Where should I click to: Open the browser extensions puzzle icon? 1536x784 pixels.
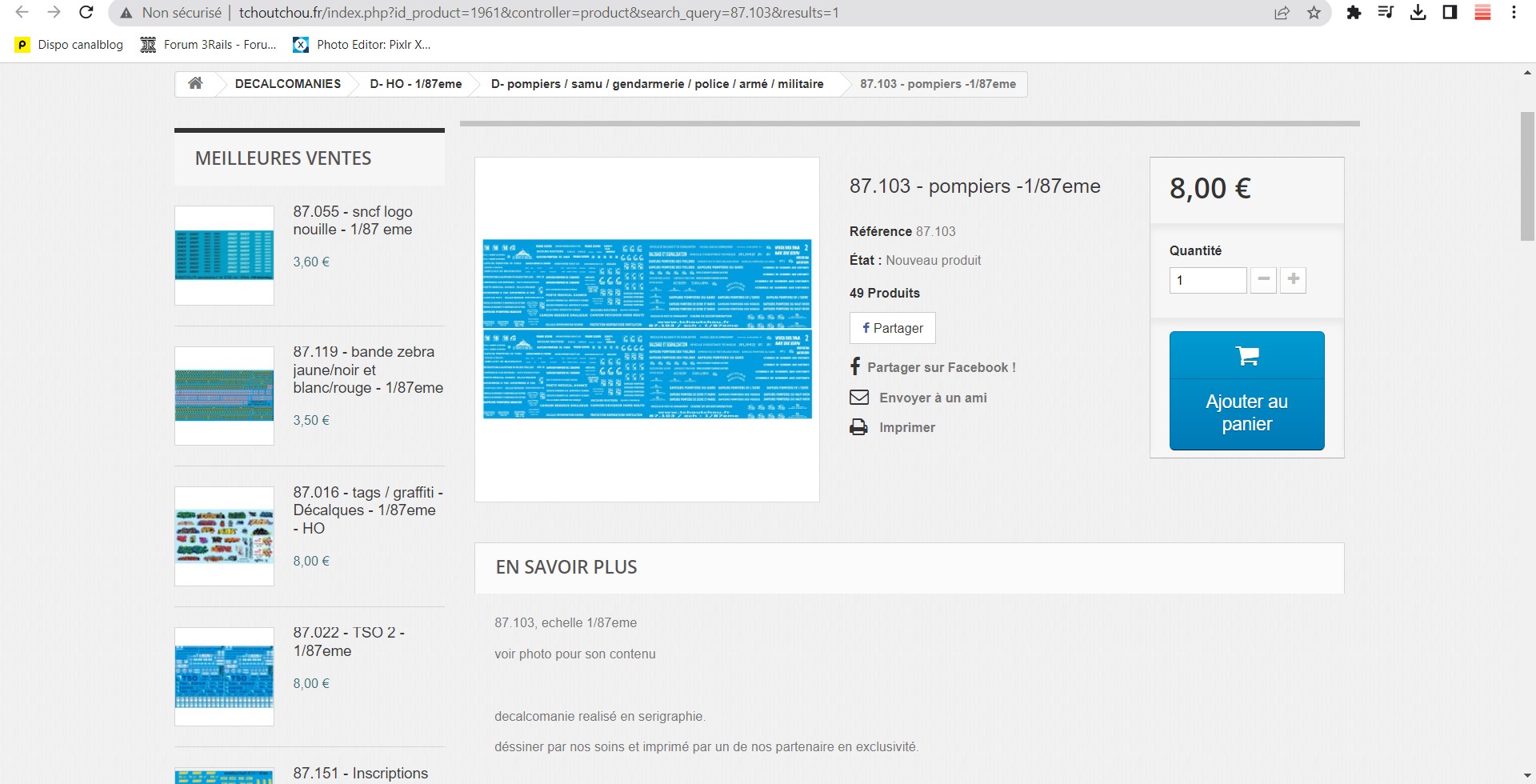click(x=1354, y=13)
